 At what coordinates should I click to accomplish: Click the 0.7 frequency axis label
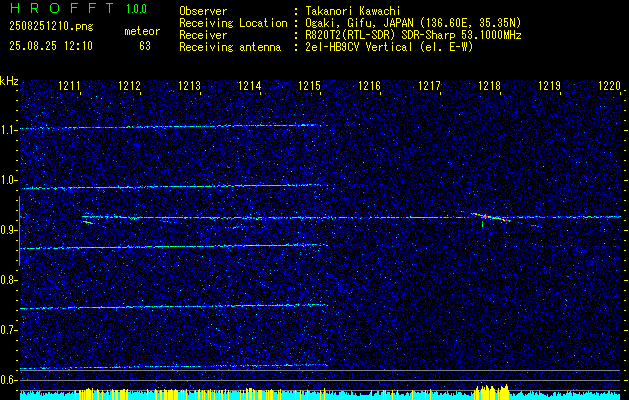[7, 330]
